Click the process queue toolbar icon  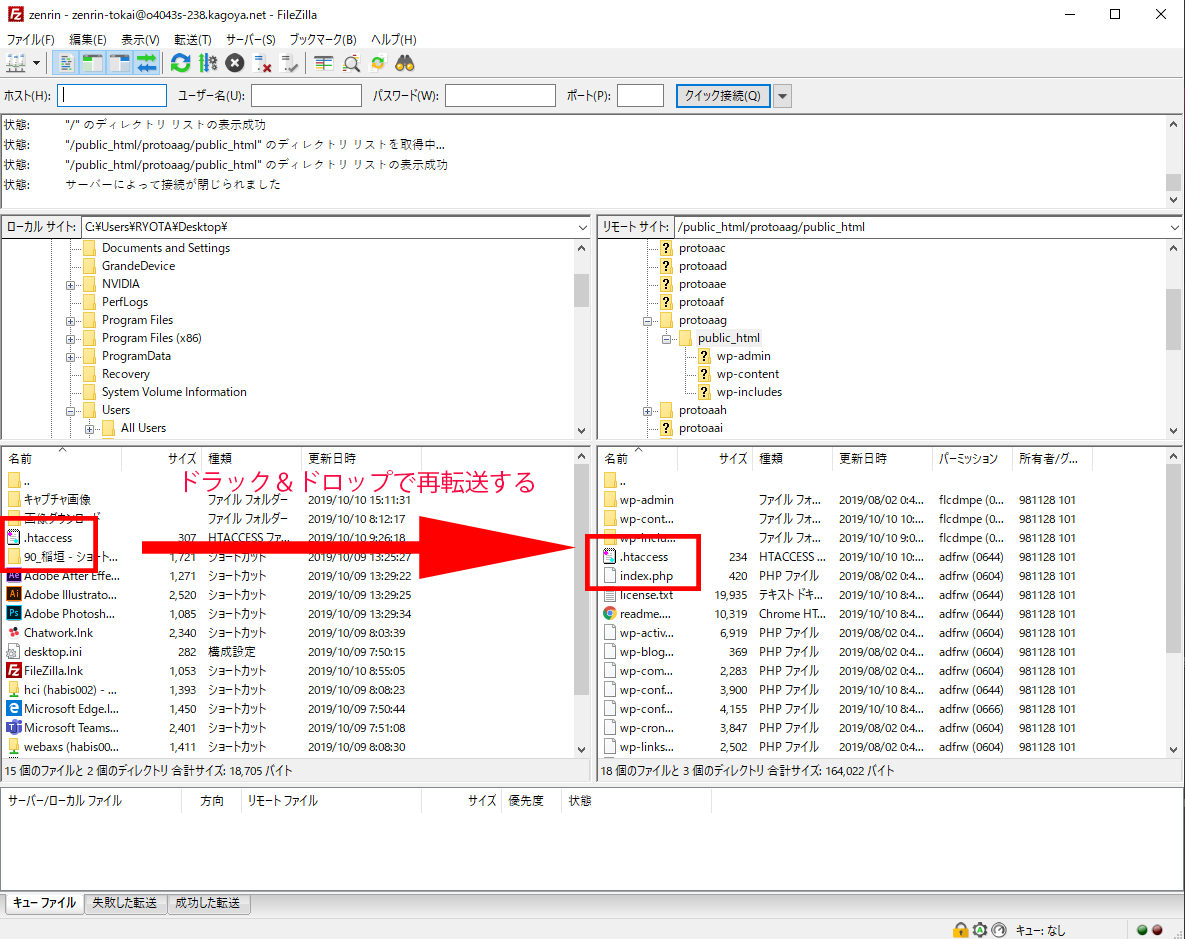(207, 63)
